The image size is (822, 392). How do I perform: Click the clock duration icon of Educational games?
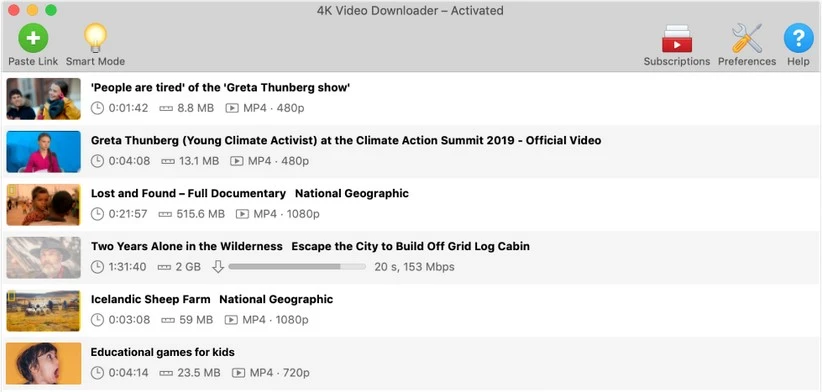click(97, 373)
